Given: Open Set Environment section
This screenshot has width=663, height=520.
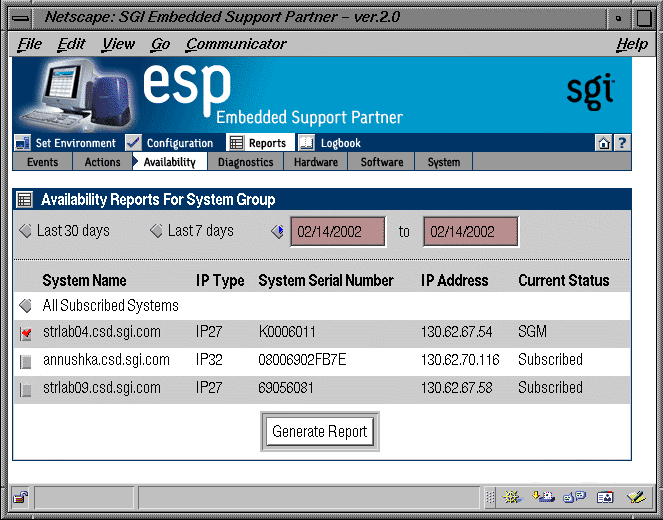Looking at the screenshot, I should [75, 143].
